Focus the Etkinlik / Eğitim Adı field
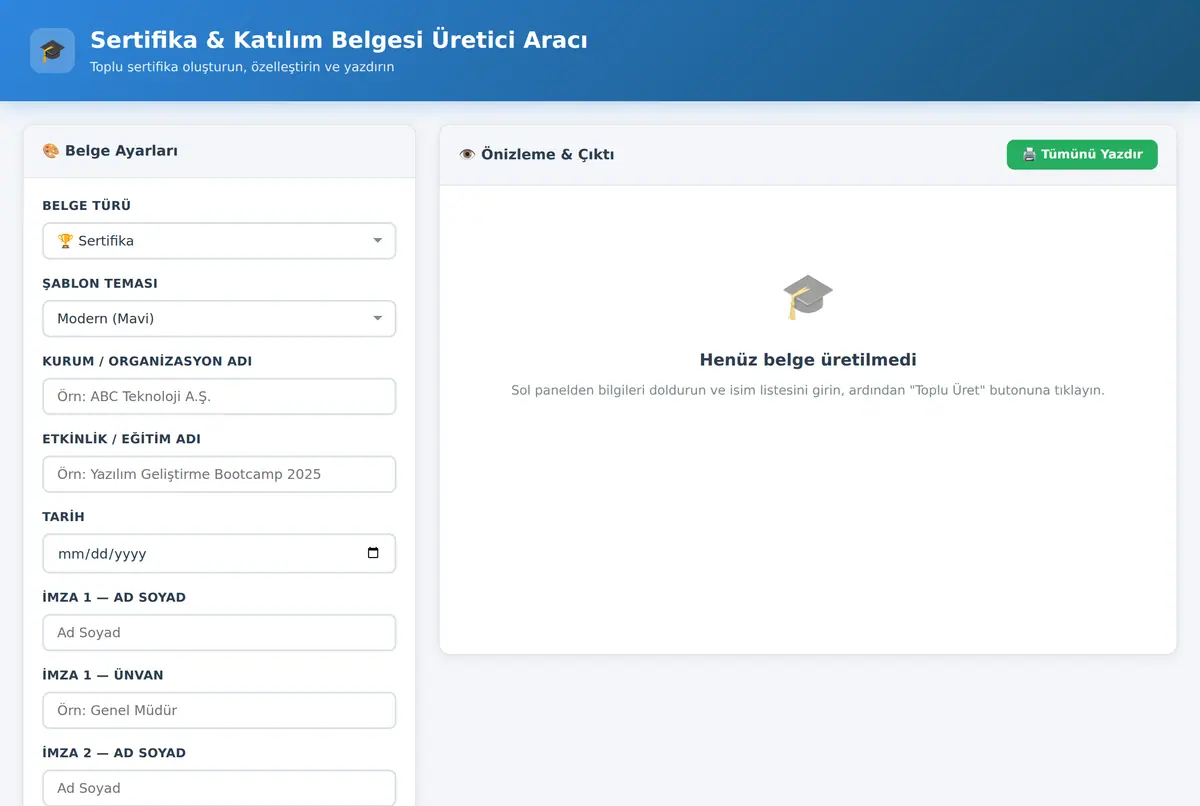Screen dimensions: 1200x806 coord(219,475)
